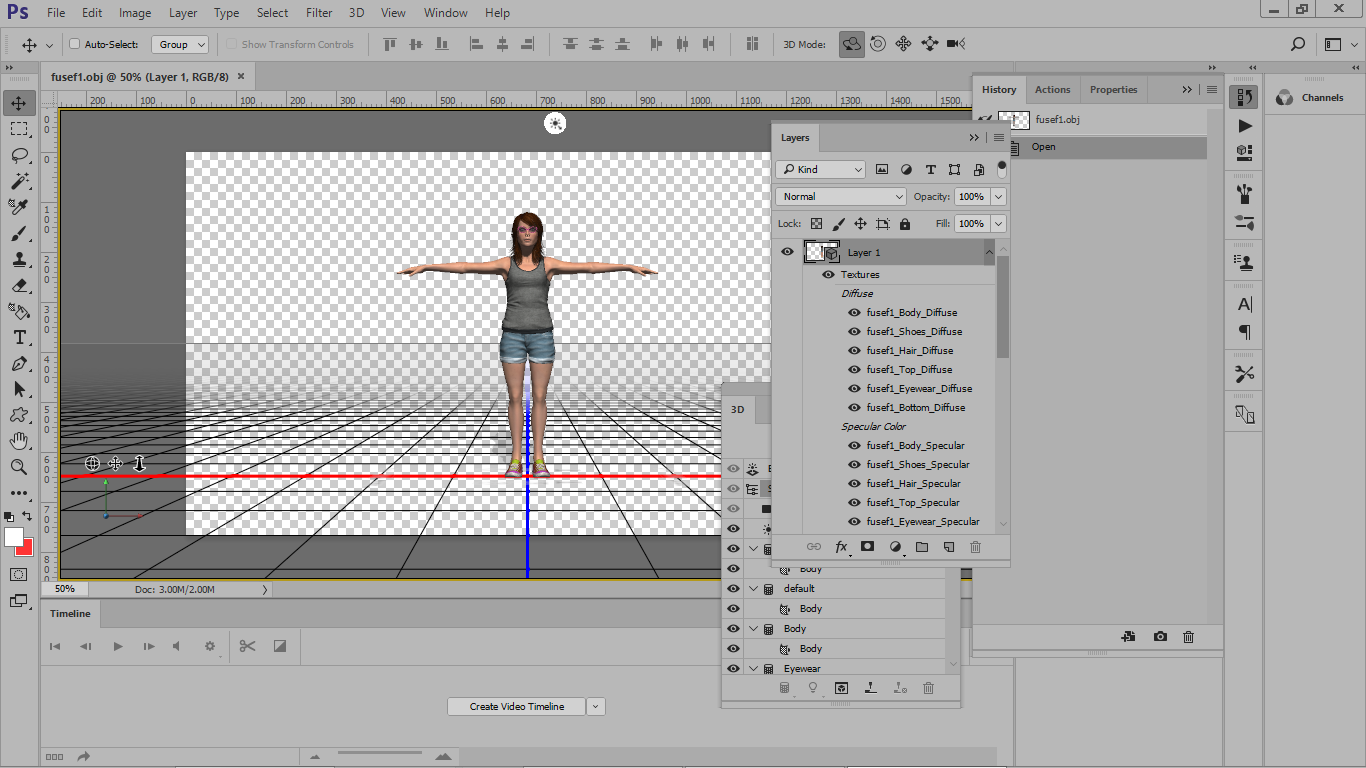Switch to the Actions tab
1366x768 pixels.
click(1052, 89)
